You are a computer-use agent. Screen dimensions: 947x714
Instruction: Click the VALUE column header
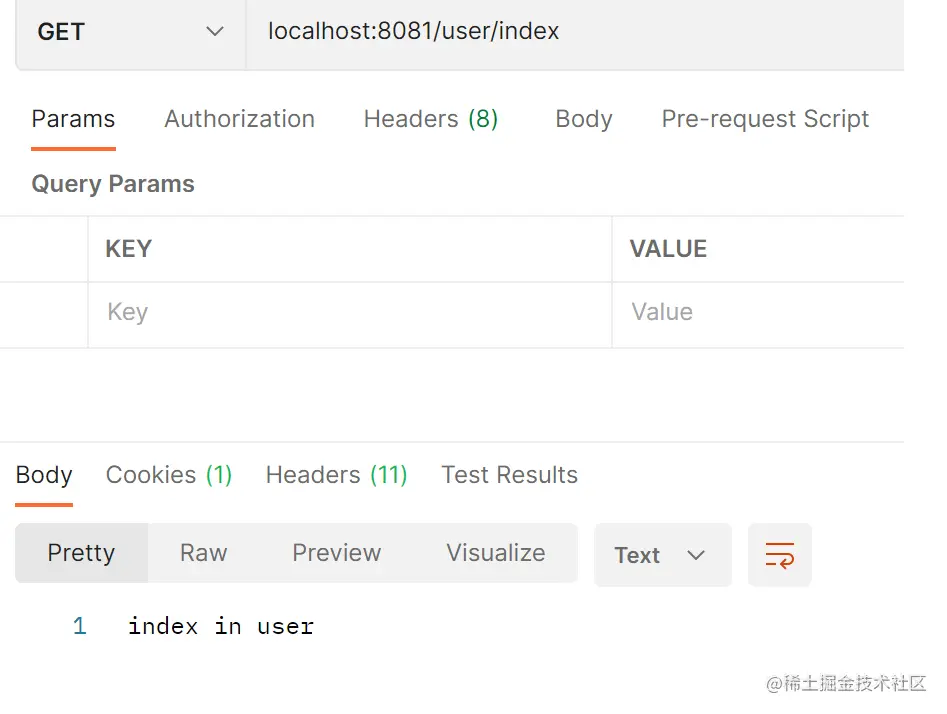pyautogui.click(x=668, y=249)
